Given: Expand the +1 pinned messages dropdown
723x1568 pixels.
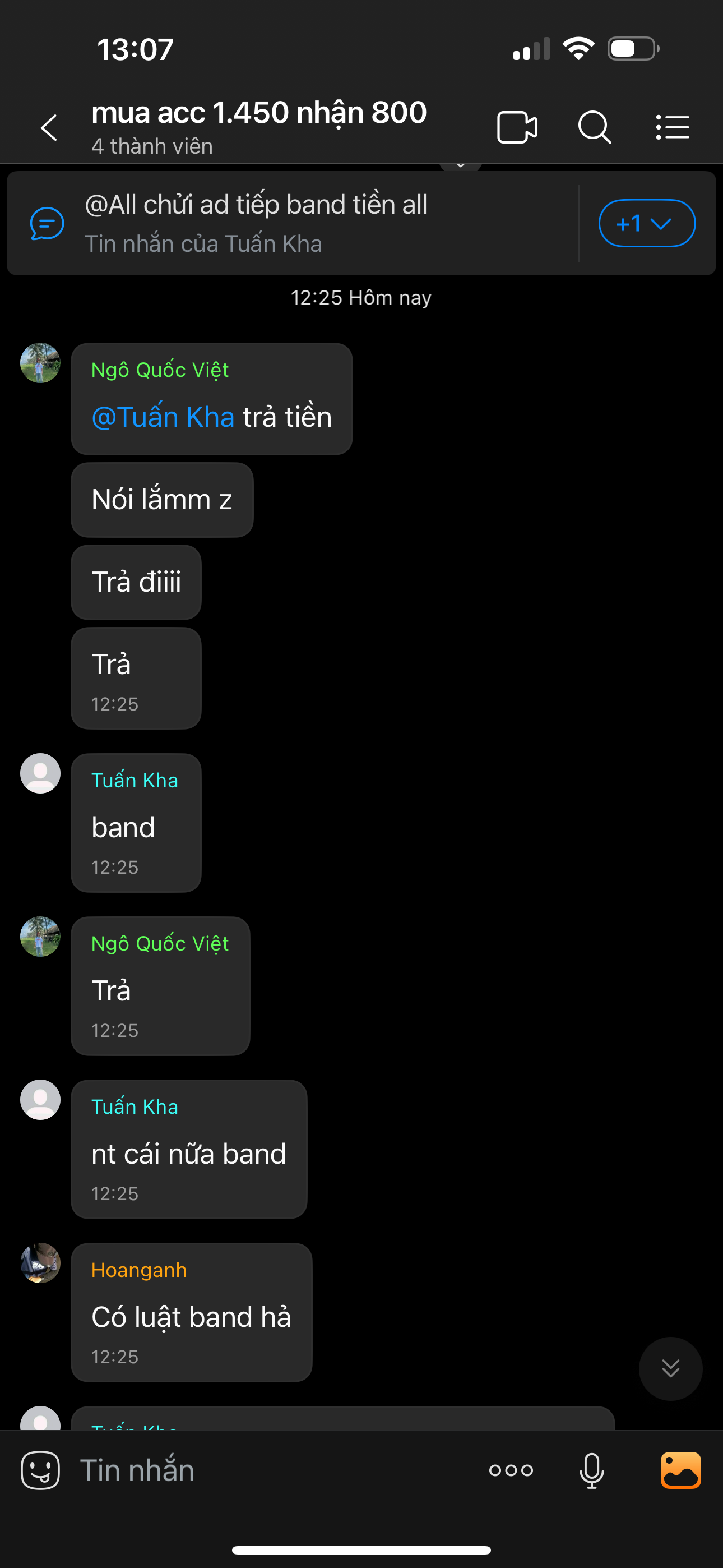Looking at the screenshot, I should point(647,223).
